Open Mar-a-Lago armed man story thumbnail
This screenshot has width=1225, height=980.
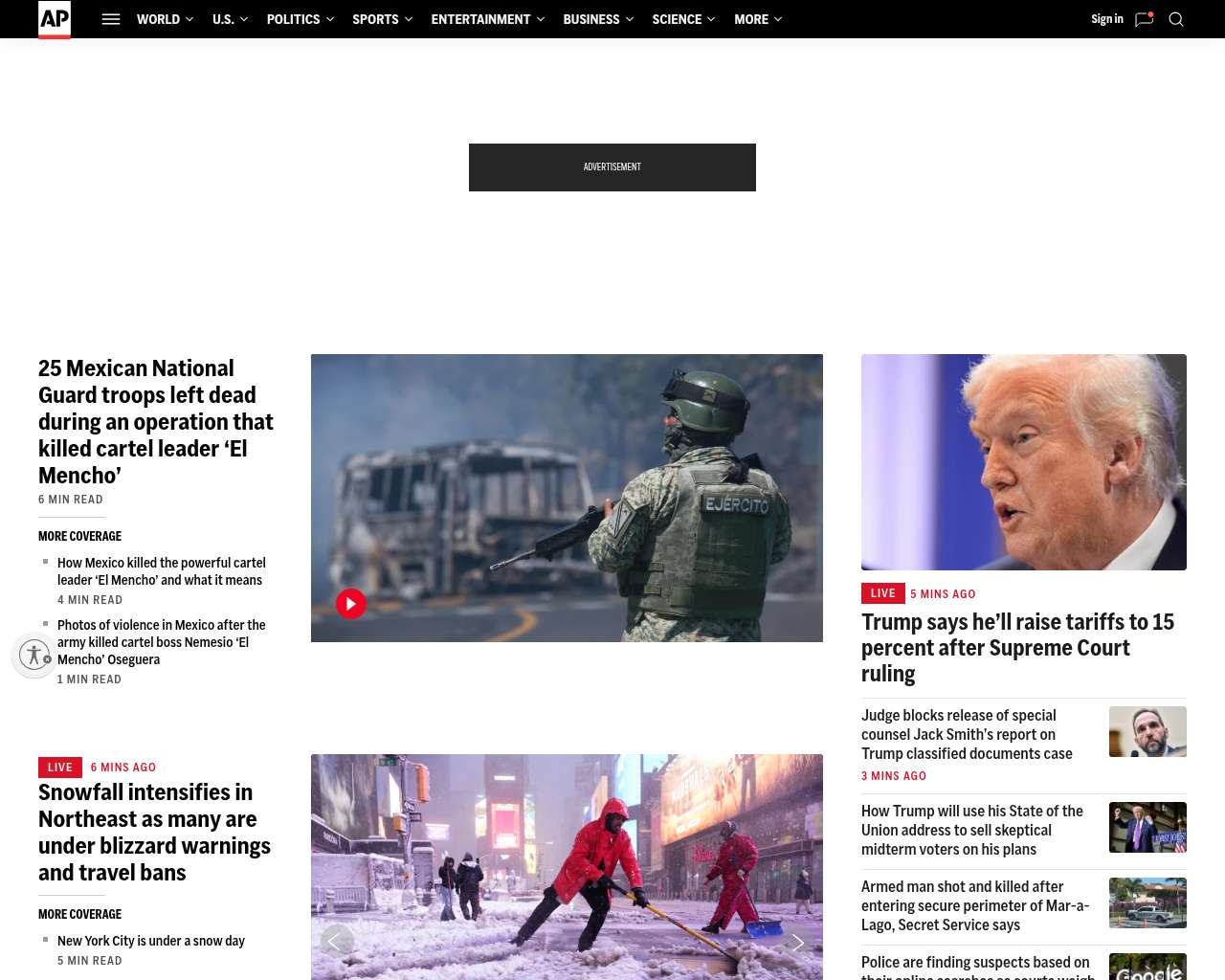tap(1147, 903)
